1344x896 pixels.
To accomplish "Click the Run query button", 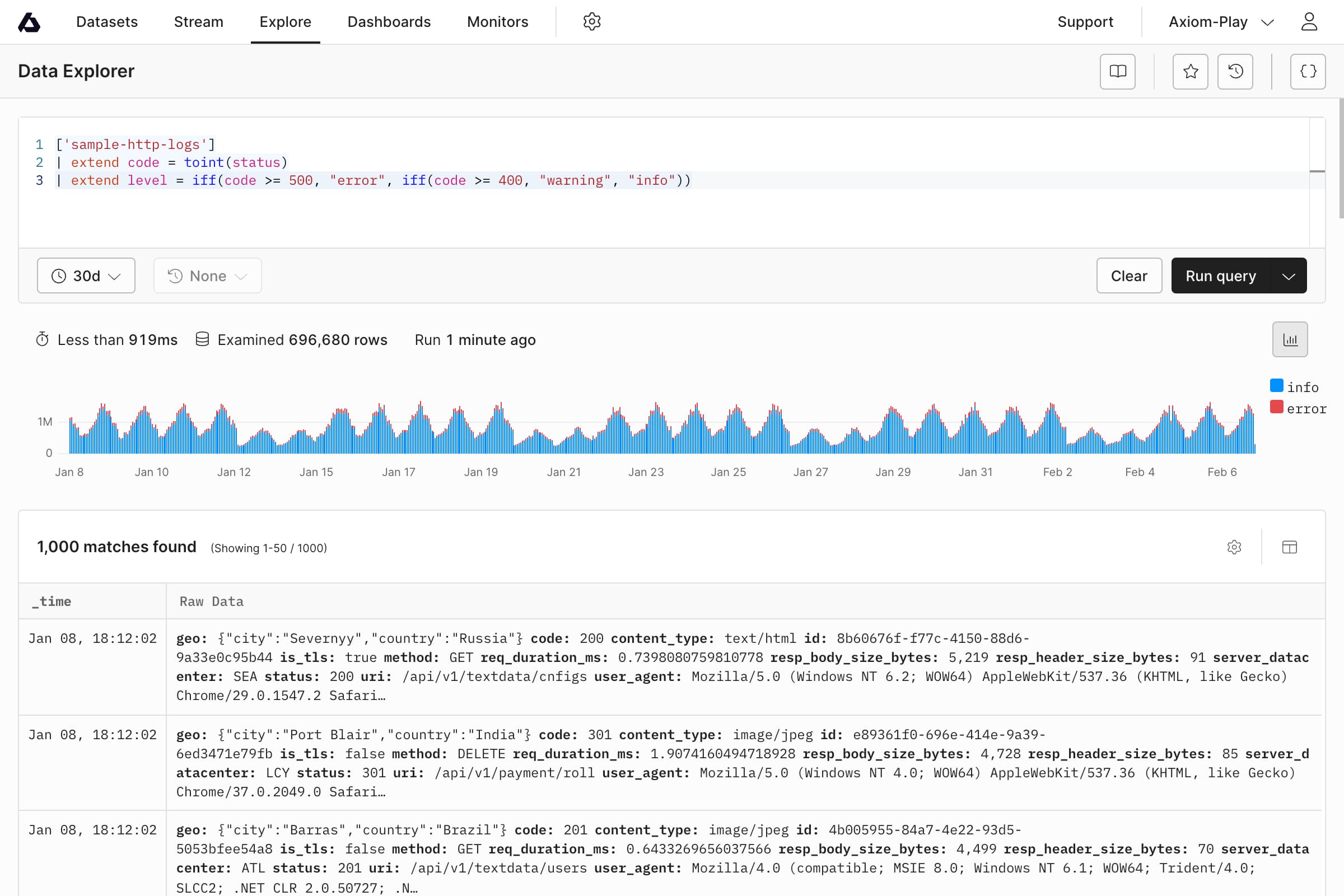I will click(1221, 276).
